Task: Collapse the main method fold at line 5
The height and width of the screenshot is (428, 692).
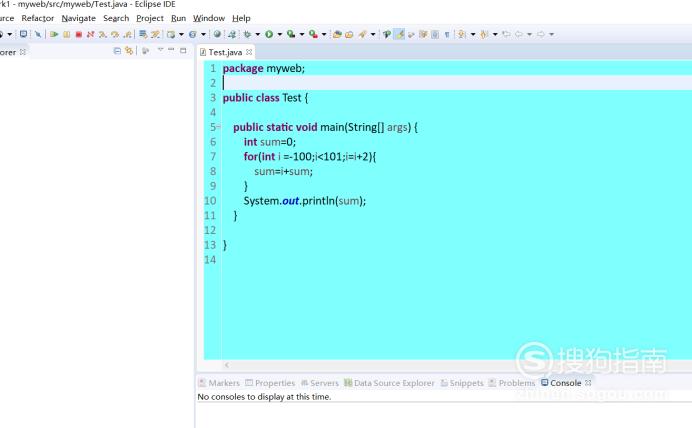Action: [218, 127]
